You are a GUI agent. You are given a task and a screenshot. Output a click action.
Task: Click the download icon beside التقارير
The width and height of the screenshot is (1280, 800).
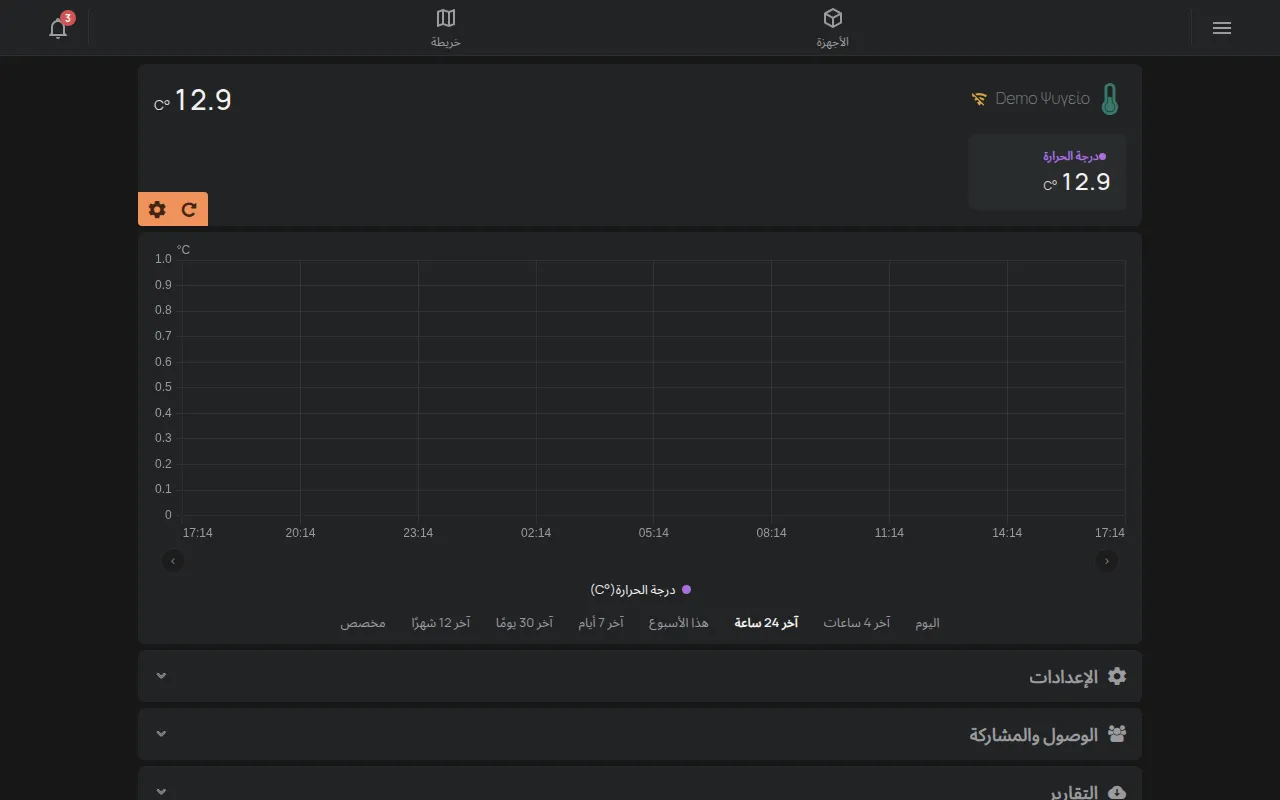click(1117, 792)
